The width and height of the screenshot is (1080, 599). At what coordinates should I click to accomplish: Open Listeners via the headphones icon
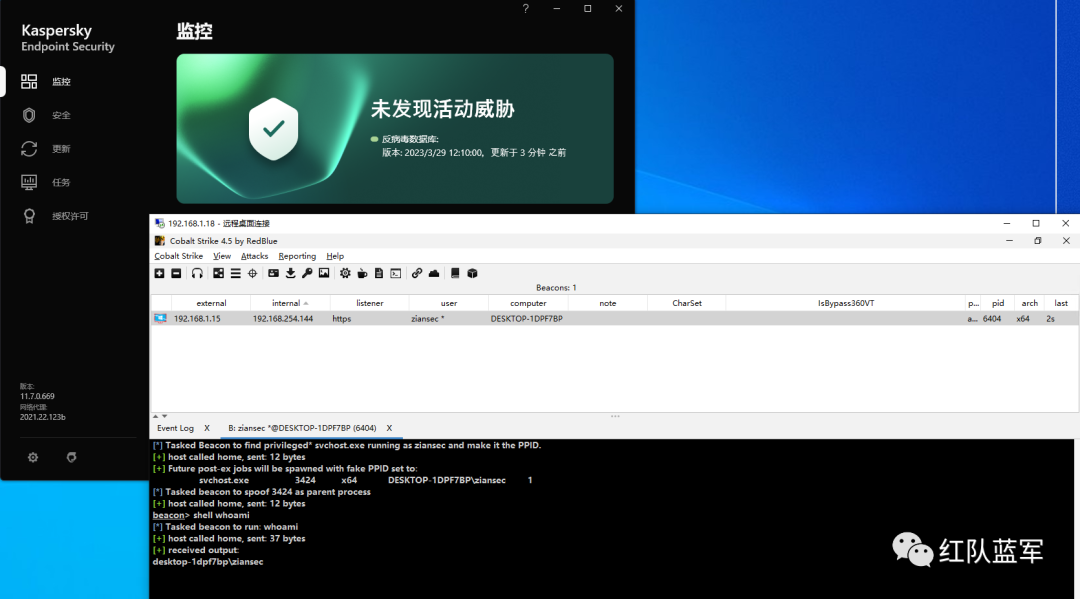197,273
